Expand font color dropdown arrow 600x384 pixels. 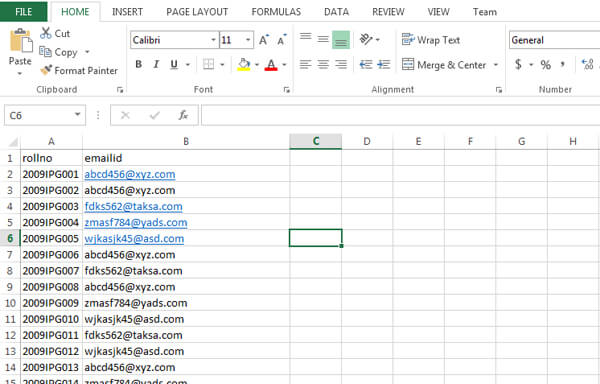[x=284, y=65]
